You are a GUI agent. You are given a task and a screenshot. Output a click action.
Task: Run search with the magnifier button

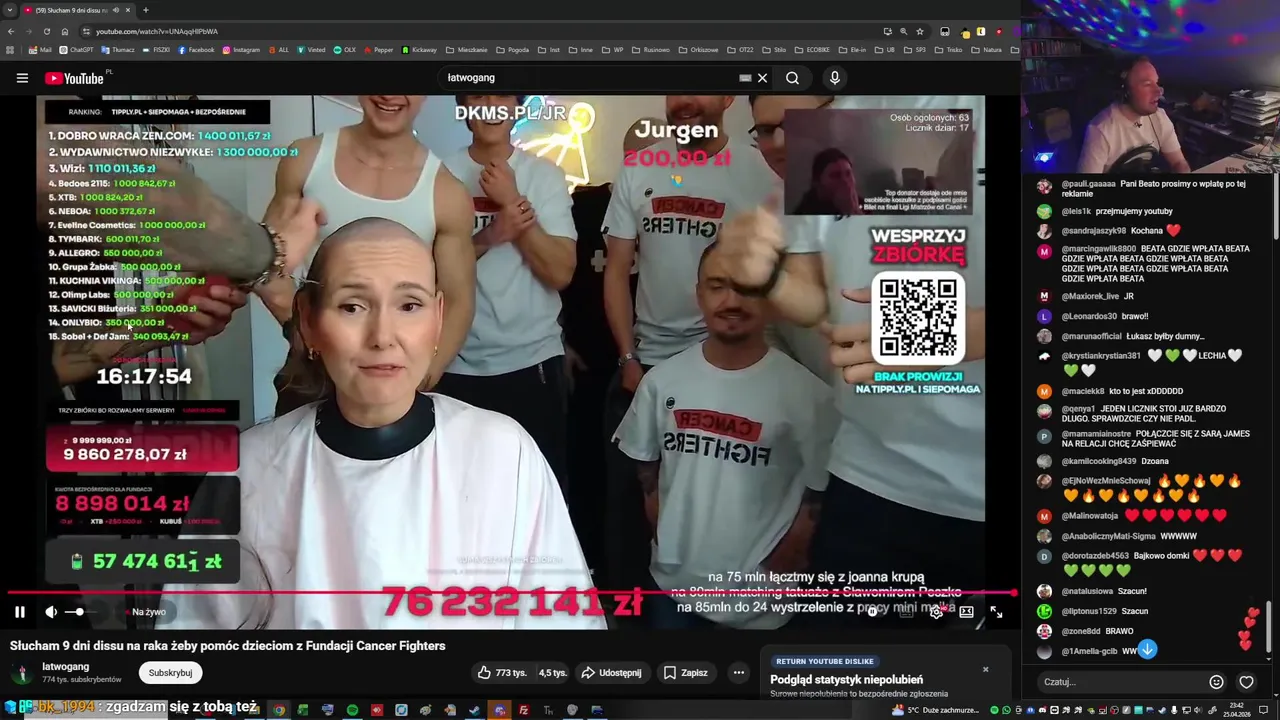click(x=792, y=78)
